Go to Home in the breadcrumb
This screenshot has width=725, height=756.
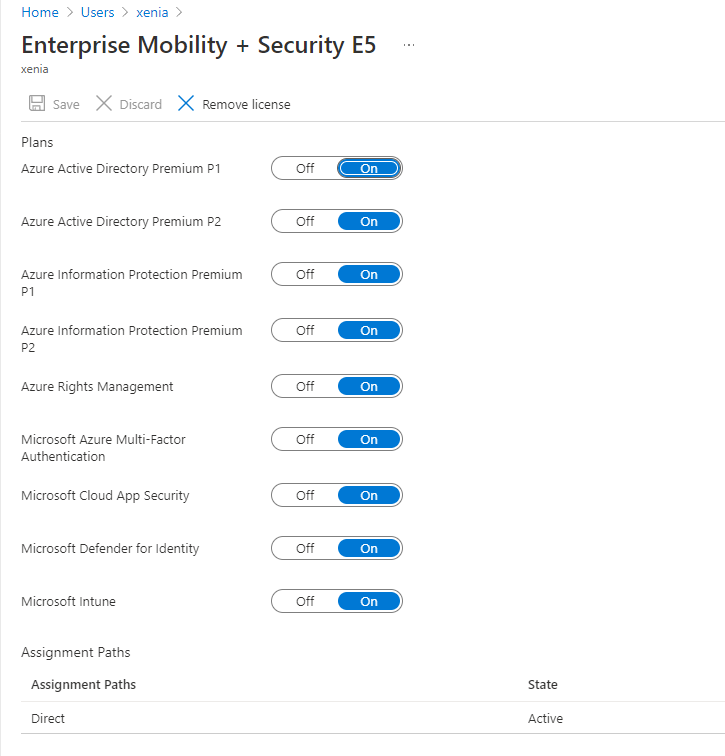(40, 12)
